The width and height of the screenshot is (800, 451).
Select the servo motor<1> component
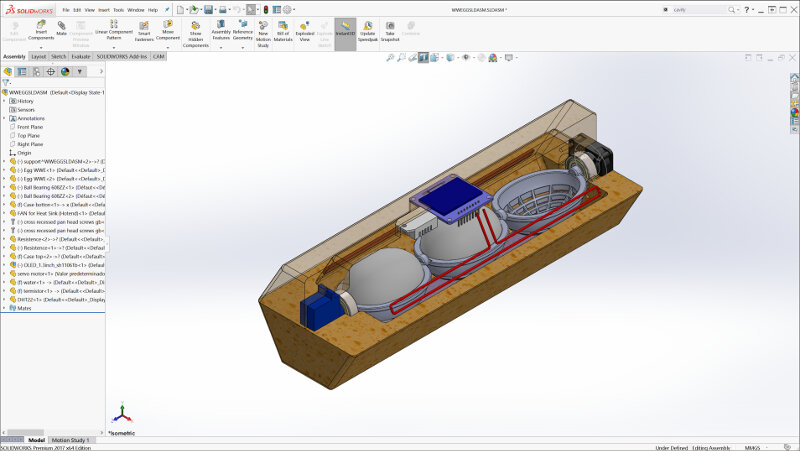61,274
